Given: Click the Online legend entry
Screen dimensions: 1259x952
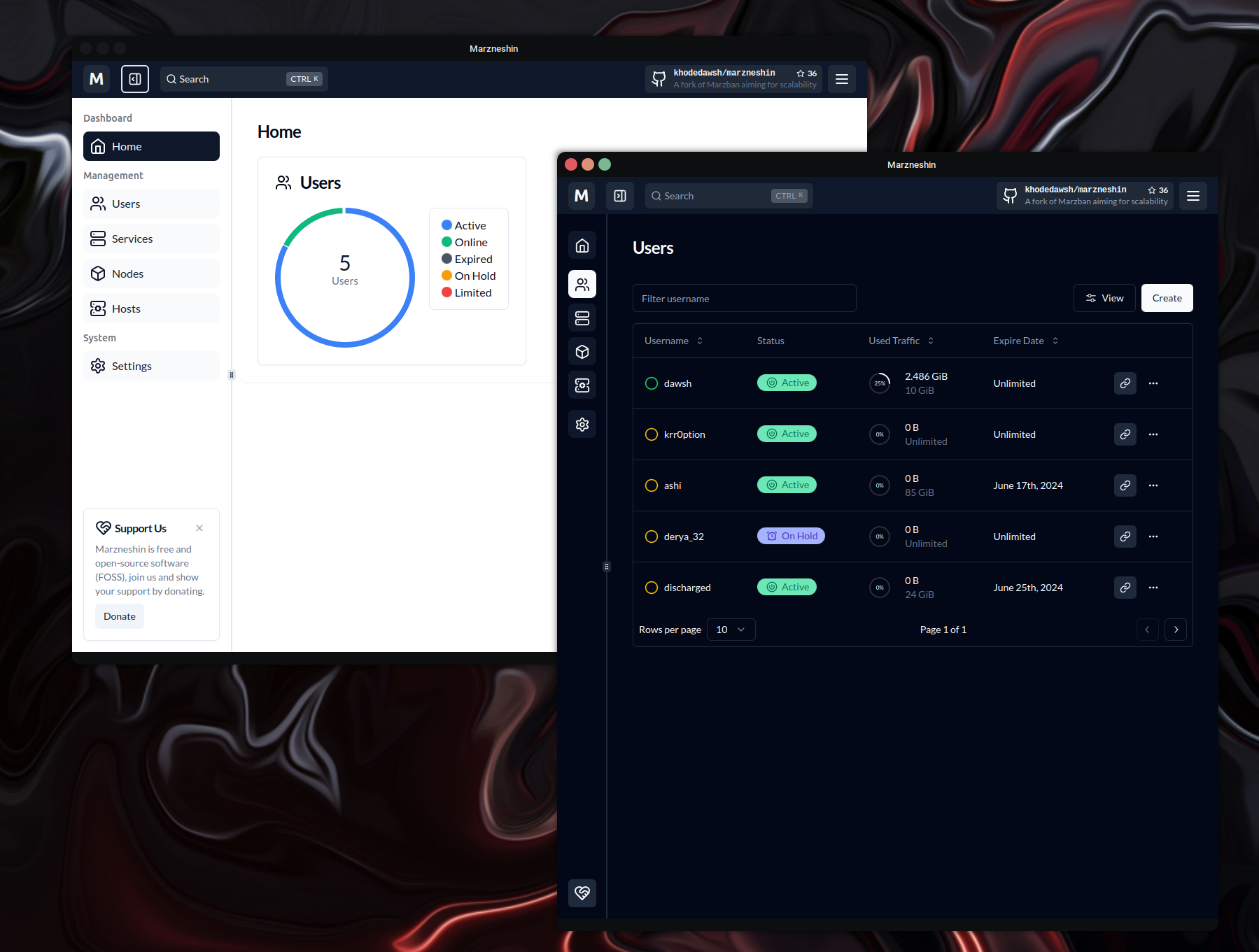Looking at the screenshot, I should coord(465,242).
